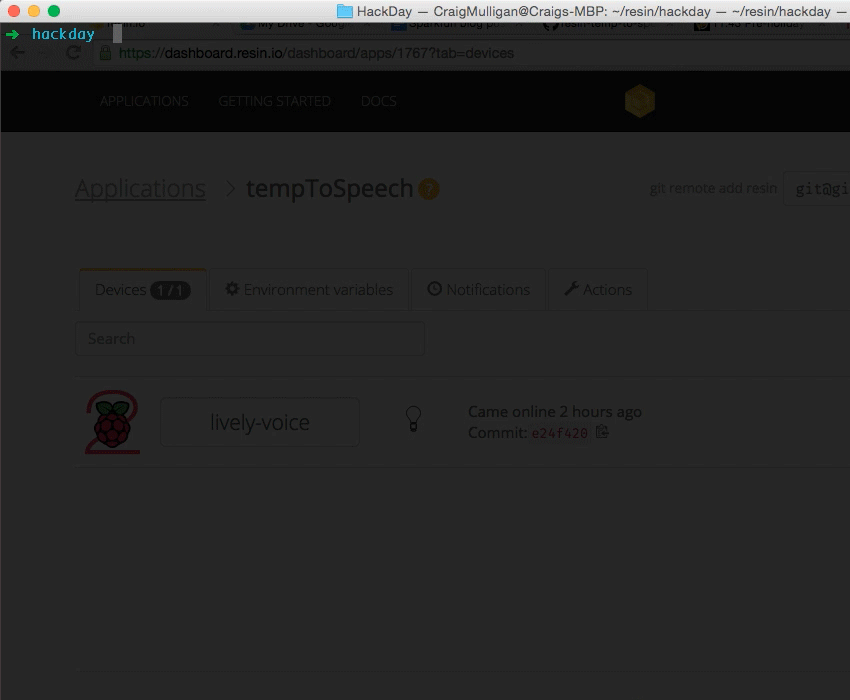Screen dimensions: 850x700
Task: Minimize the terminal with the yellow button
Action: point(34,11)
